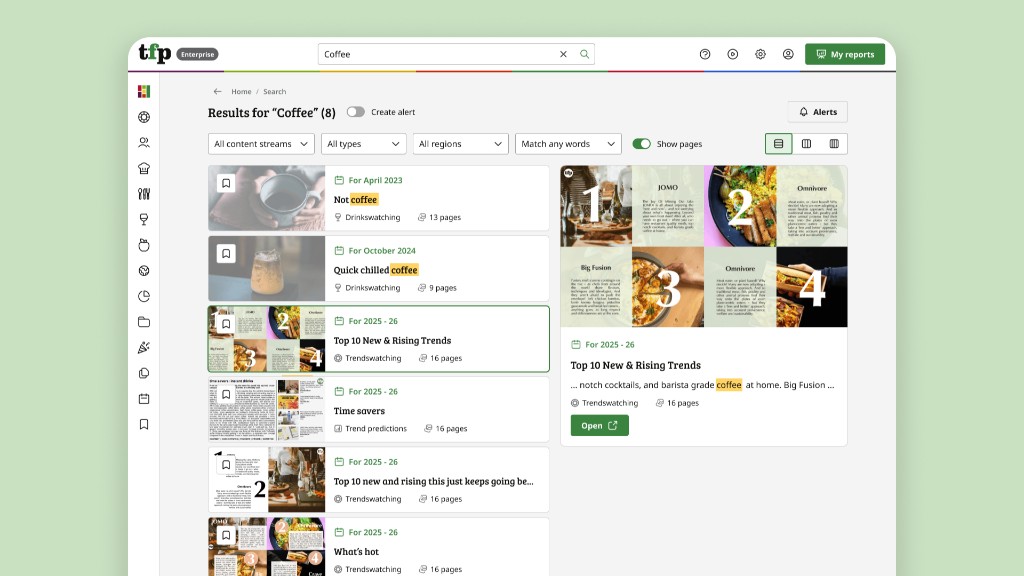Click the 13 pages label
This screenshot has width=1024, height=576.
point(445,217)
